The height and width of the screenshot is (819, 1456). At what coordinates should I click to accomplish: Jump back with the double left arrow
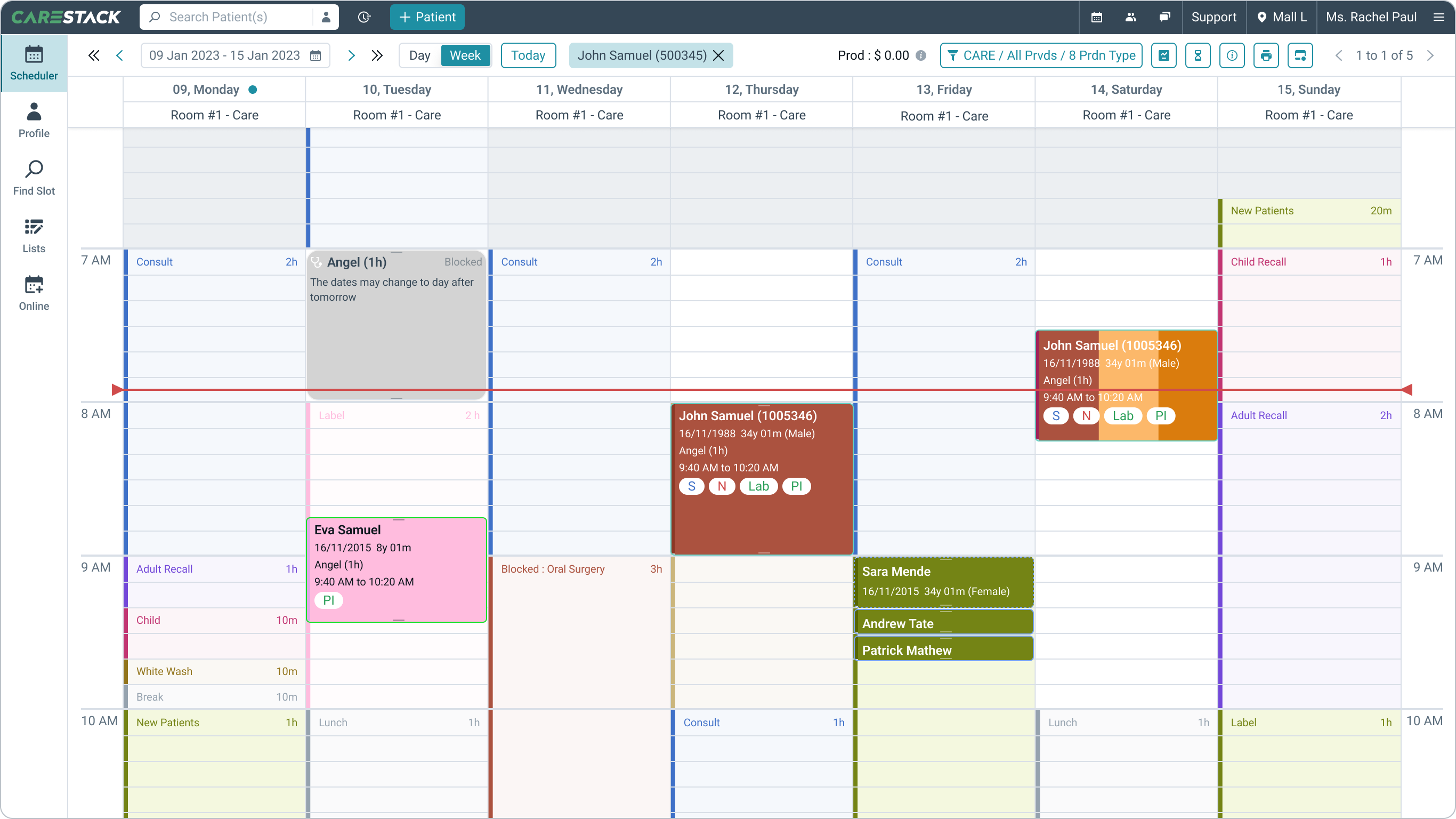coord(94,55)
